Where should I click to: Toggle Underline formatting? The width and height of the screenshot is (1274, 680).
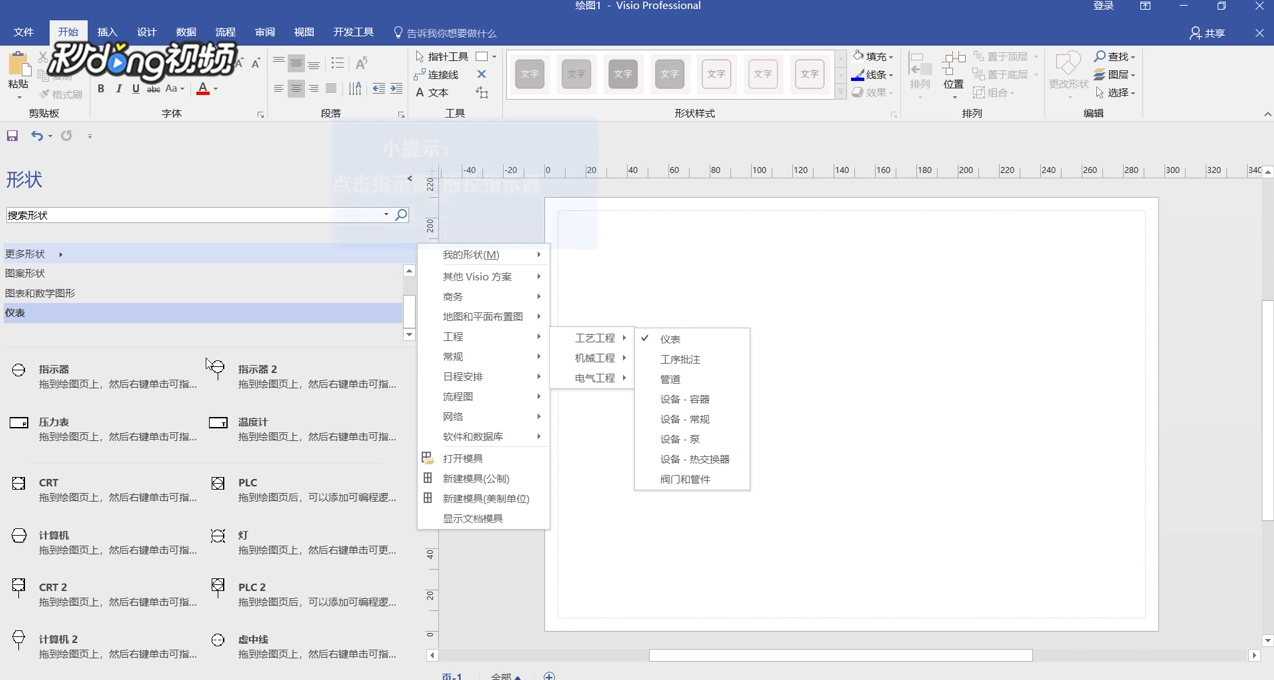(x=136, y=89)
